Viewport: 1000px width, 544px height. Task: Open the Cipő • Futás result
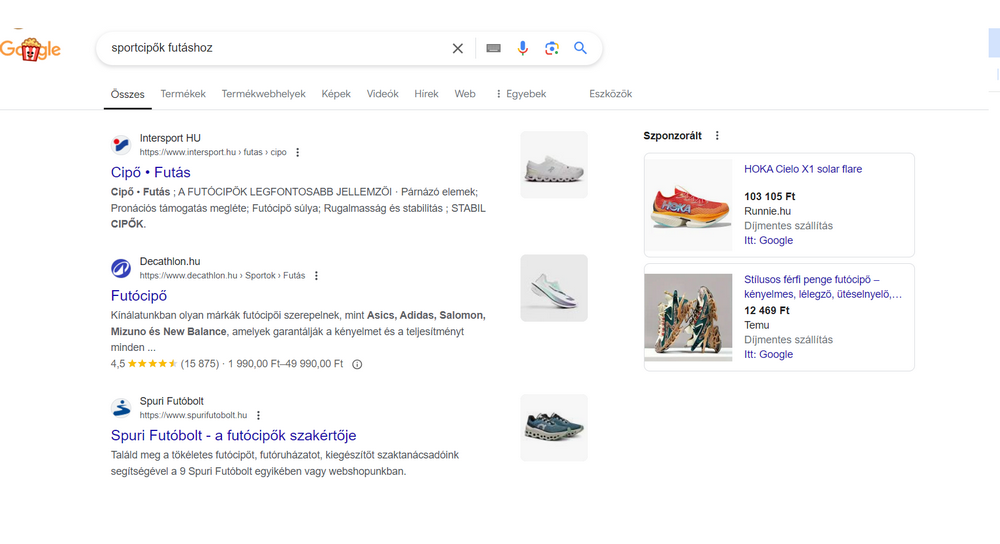point(151,172)
